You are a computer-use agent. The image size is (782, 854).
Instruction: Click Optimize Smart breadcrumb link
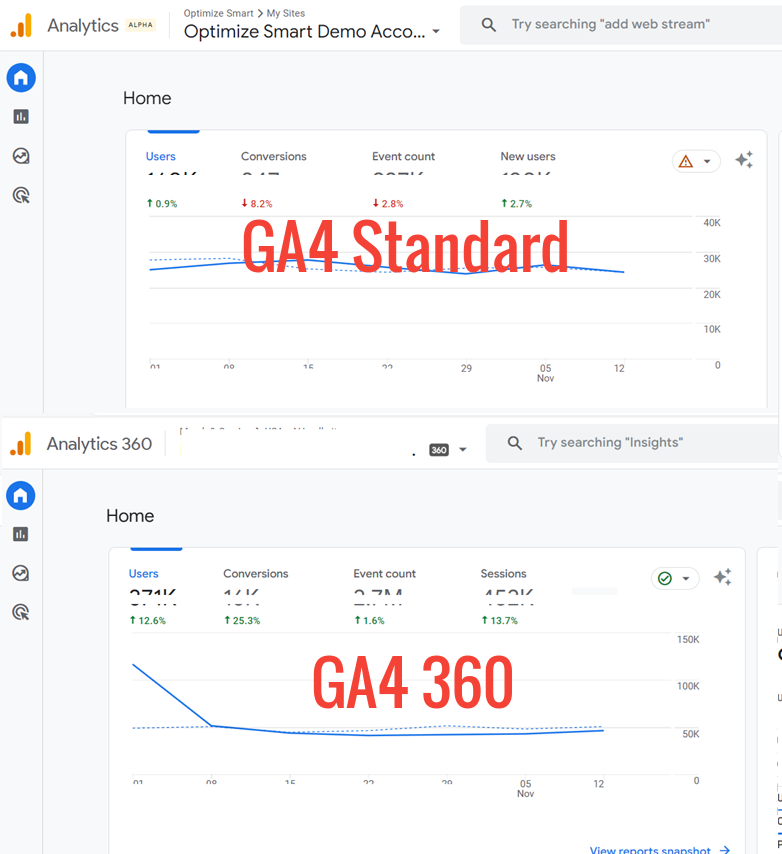click(x=218, y=13)
